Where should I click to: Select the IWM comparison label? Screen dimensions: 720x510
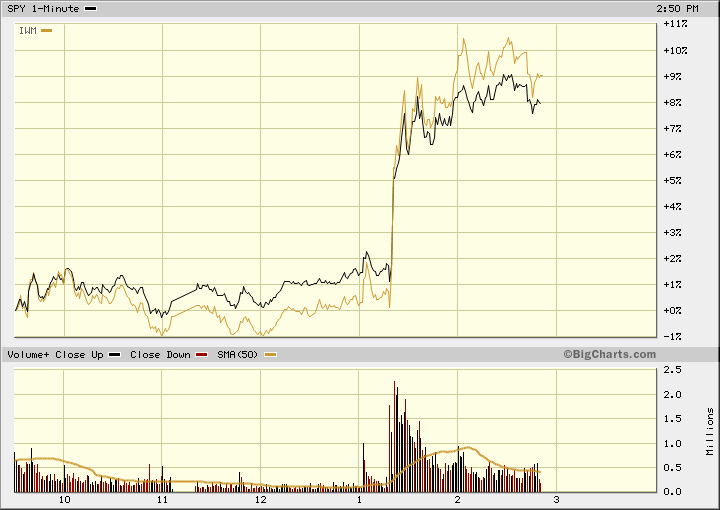click(28, 30)
